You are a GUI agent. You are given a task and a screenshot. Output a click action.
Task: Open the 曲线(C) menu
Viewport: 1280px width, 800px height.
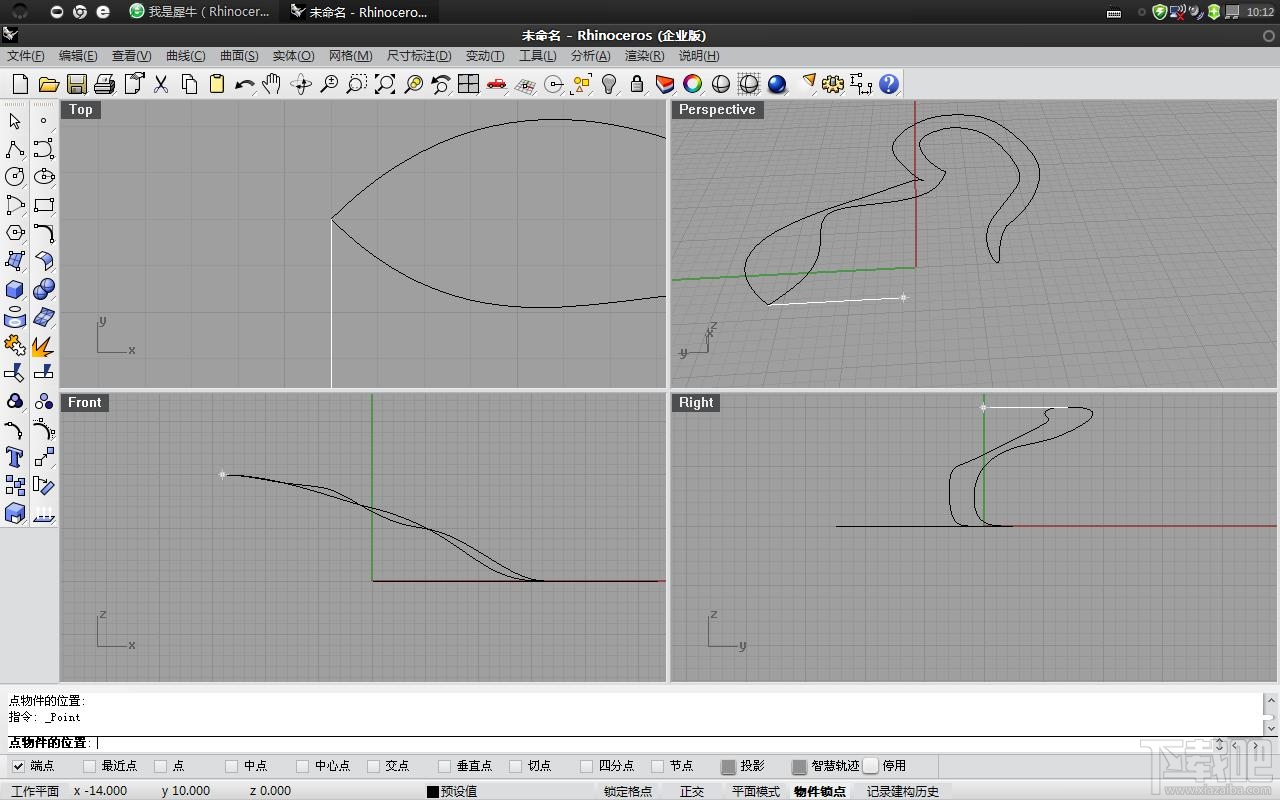(x=185, y=56)
